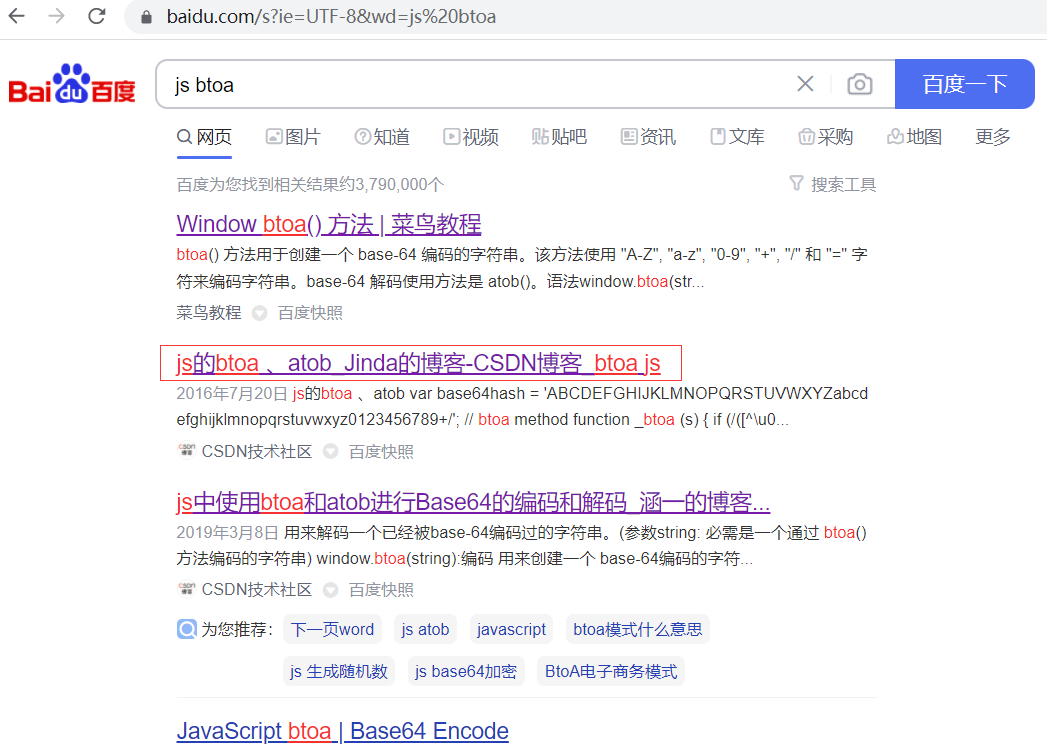The width and height of the screenshot is (1047, 744).
Task: Click the 为您推荐 recommendation icon
Action: click(186, 629)
